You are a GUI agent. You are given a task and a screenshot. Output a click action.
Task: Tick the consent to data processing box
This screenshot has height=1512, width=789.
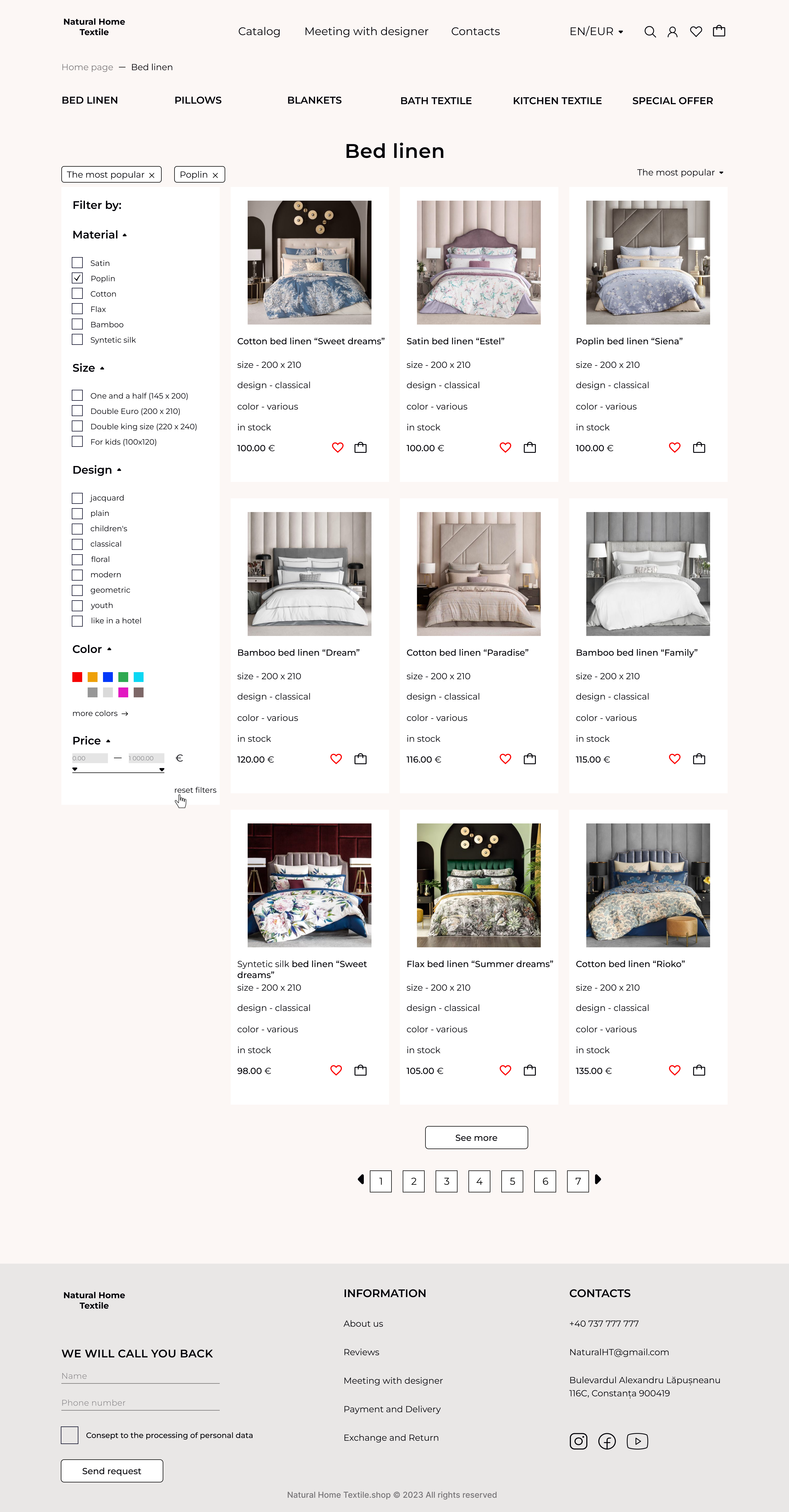pos(70,1435)
